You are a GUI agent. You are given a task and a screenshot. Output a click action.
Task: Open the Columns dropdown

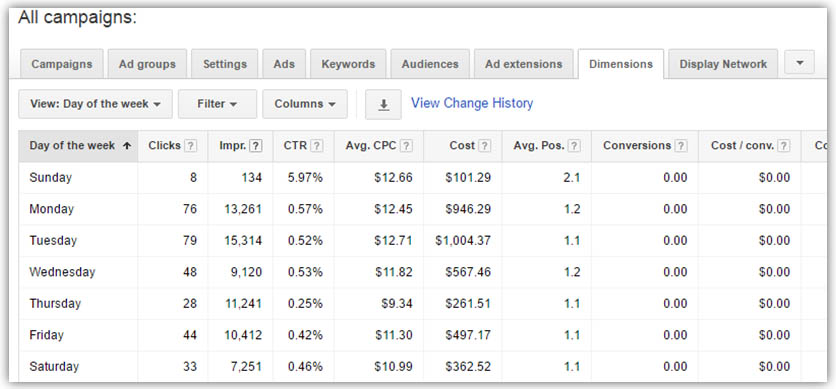point(305,104)
